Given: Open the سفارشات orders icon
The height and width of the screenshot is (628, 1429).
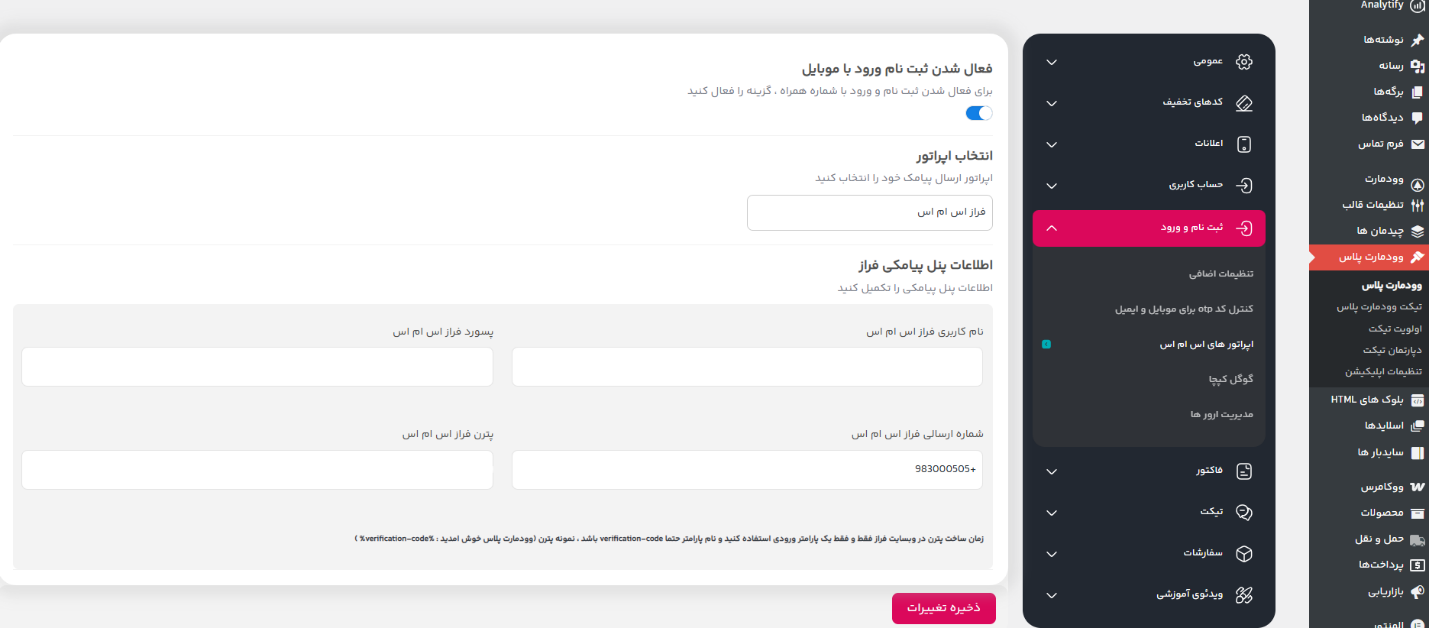Looking at the screenshot, I should pyautogui.click(x=1243, y=553).
